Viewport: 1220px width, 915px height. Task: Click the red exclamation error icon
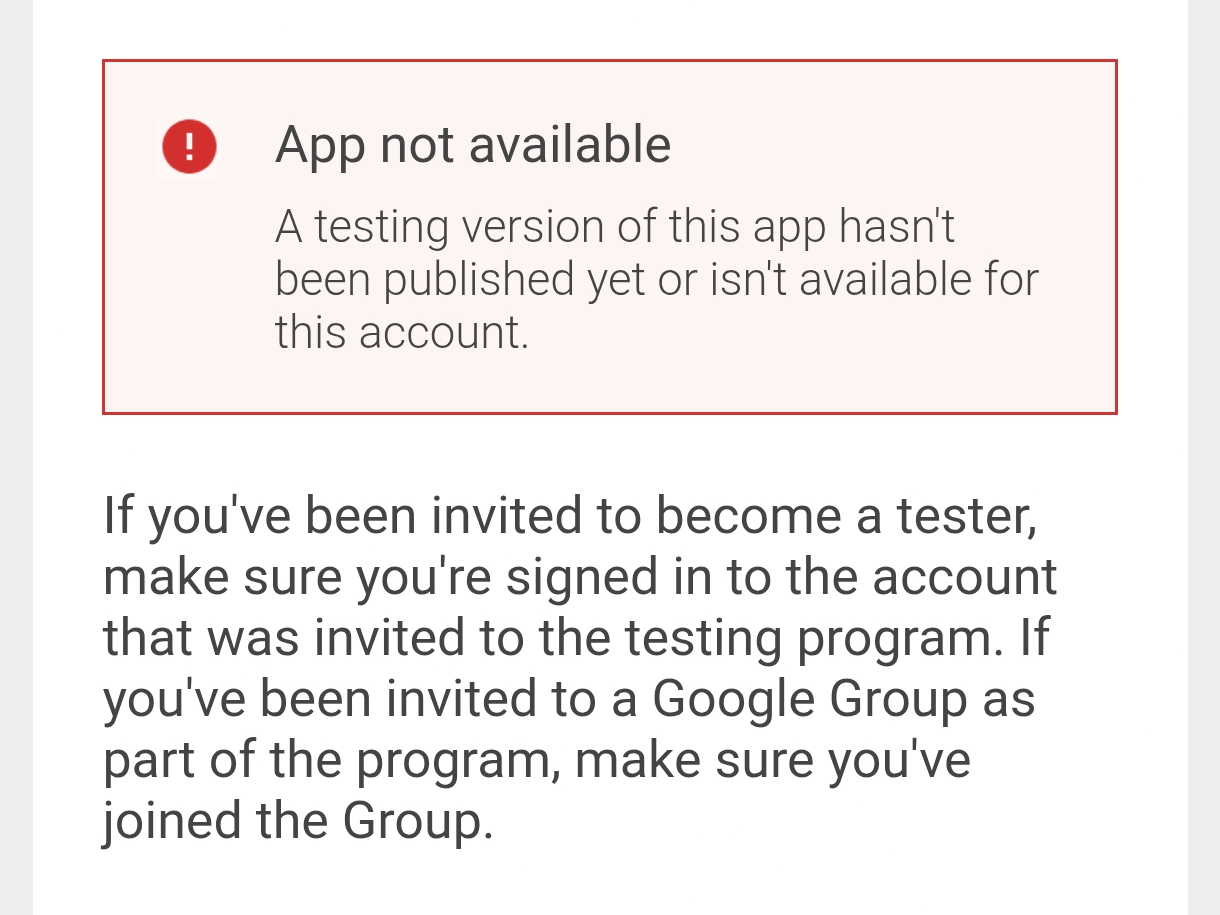point(189,146)
